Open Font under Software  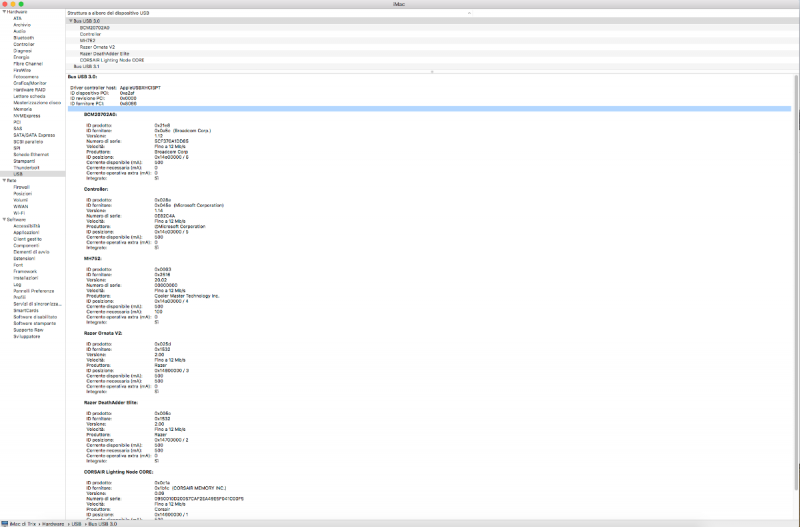pyautogui.click(x=18, y=265)
